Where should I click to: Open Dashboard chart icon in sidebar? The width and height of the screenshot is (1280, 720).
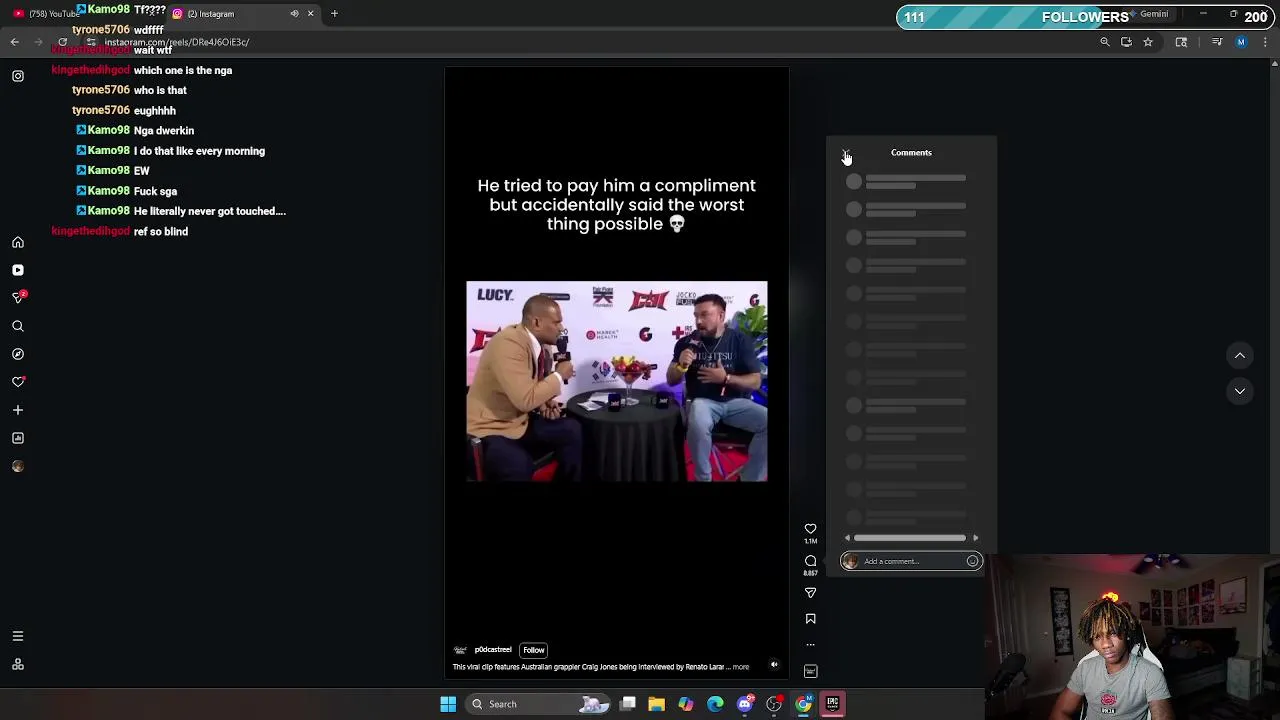18,438
